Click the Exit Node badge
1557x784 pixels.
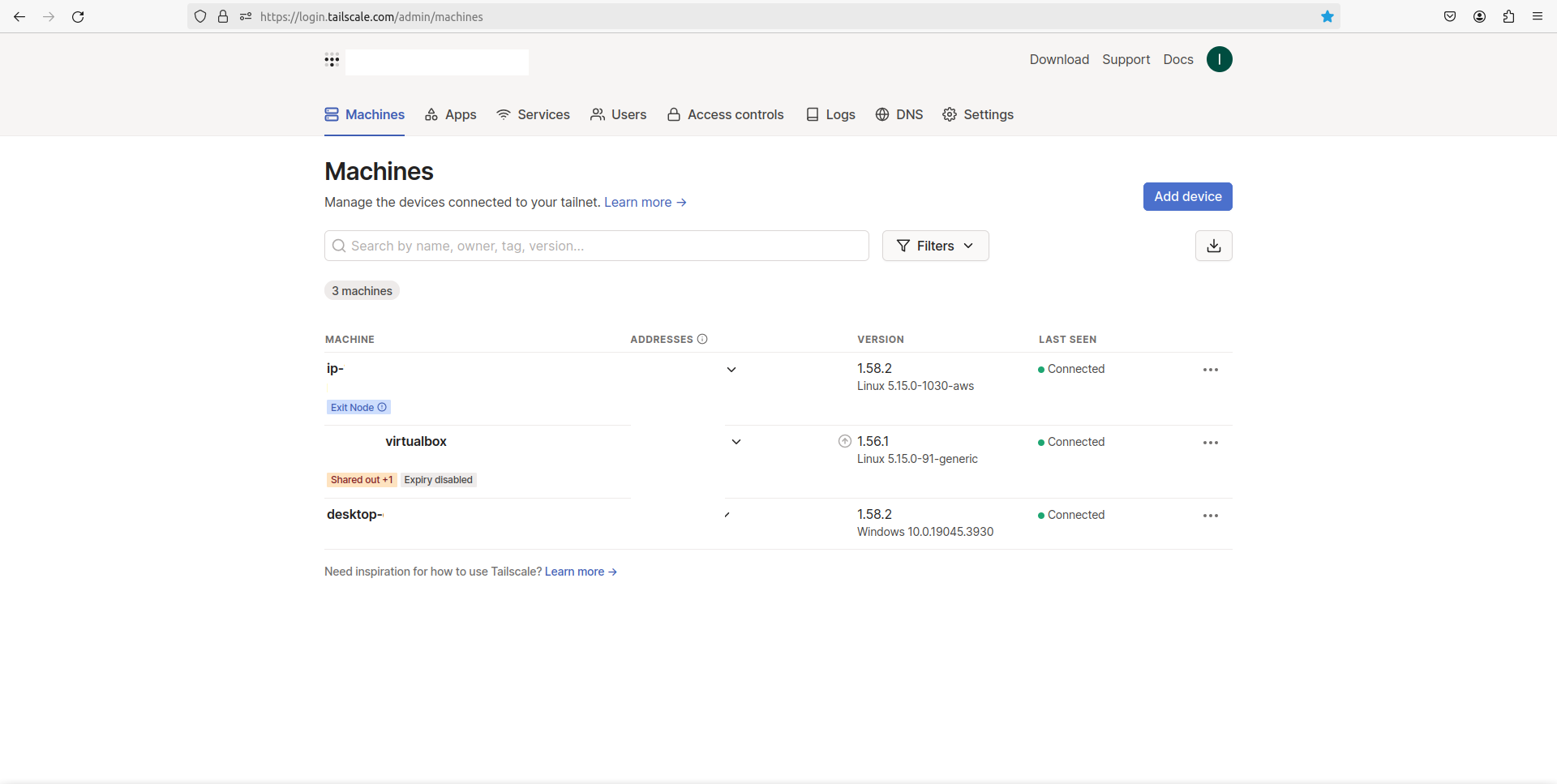click(x=358, y=407)
